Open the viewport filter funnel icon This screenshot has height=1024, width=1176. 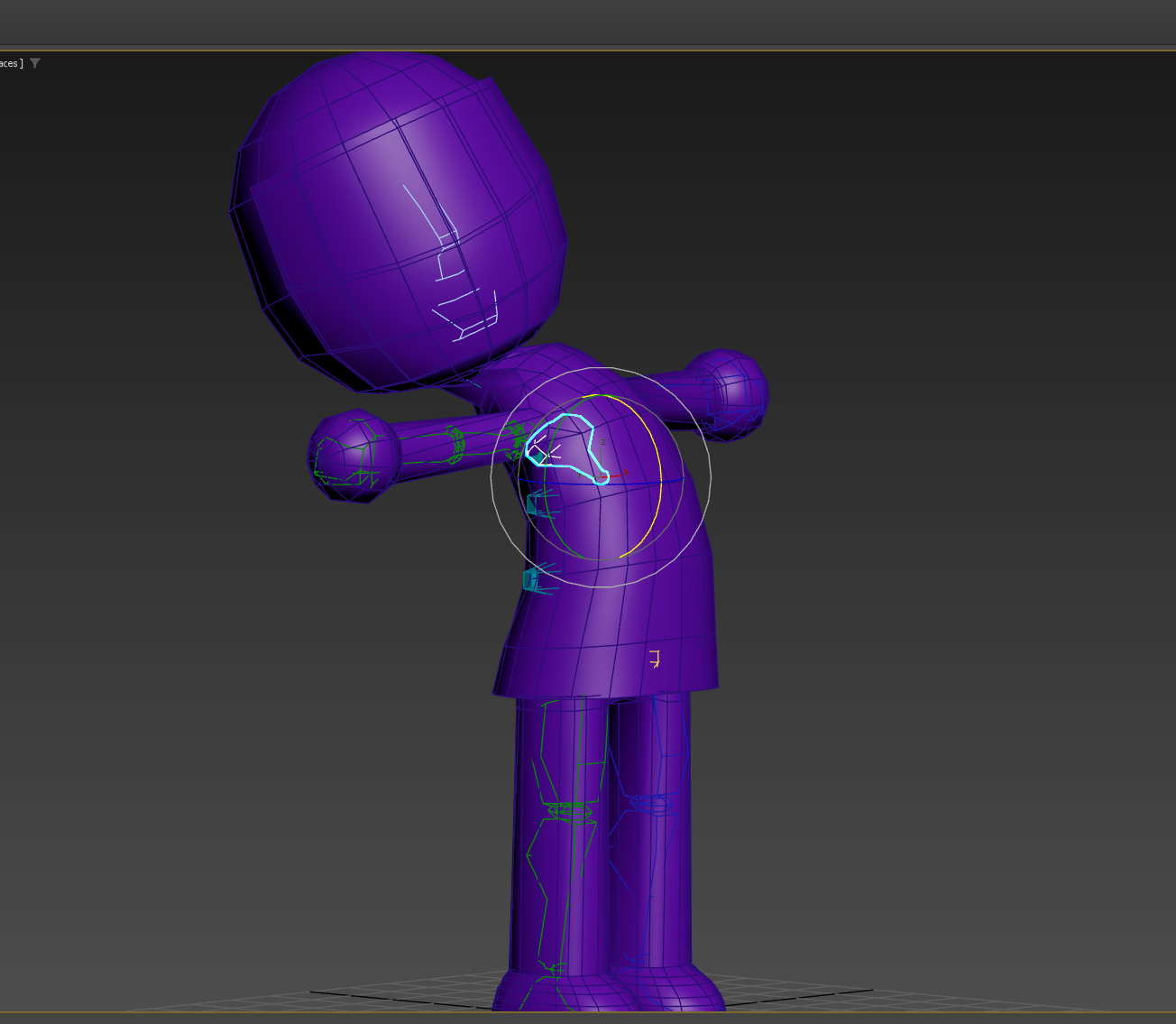pos(35,63)
